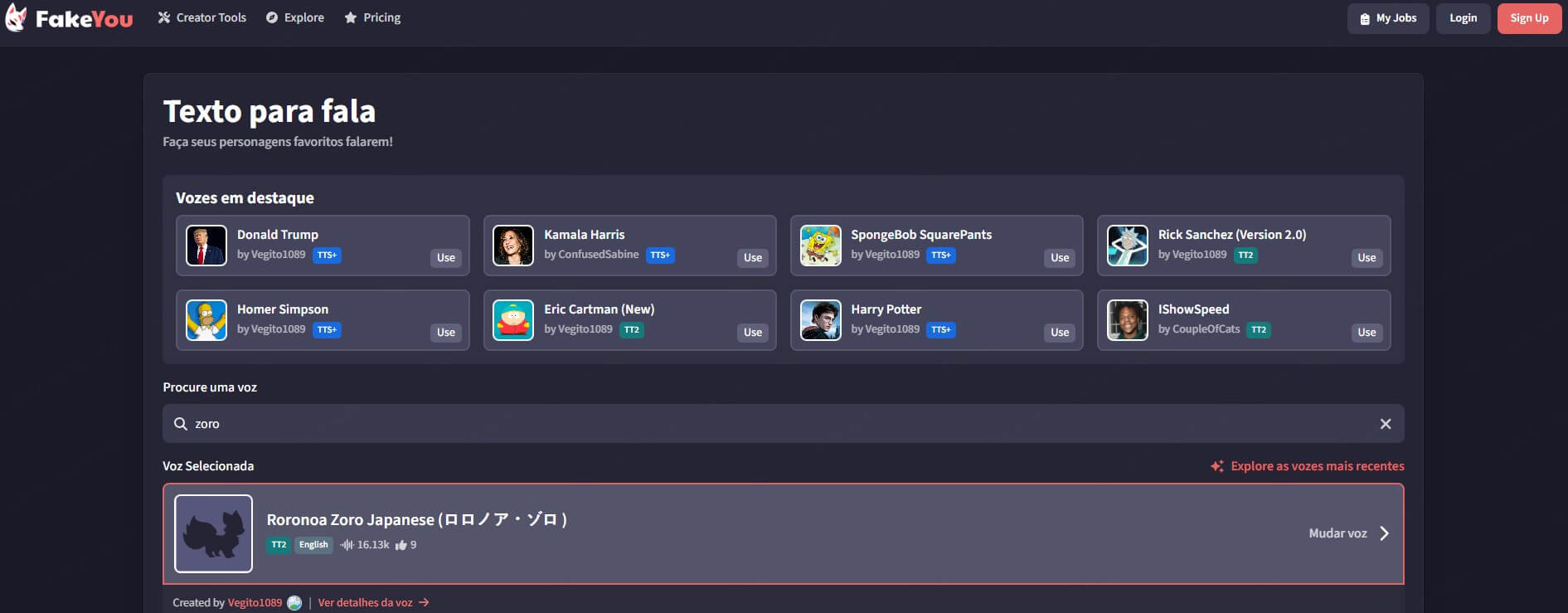
Task: Click the Login button
Action: [x=1463, y=18]
